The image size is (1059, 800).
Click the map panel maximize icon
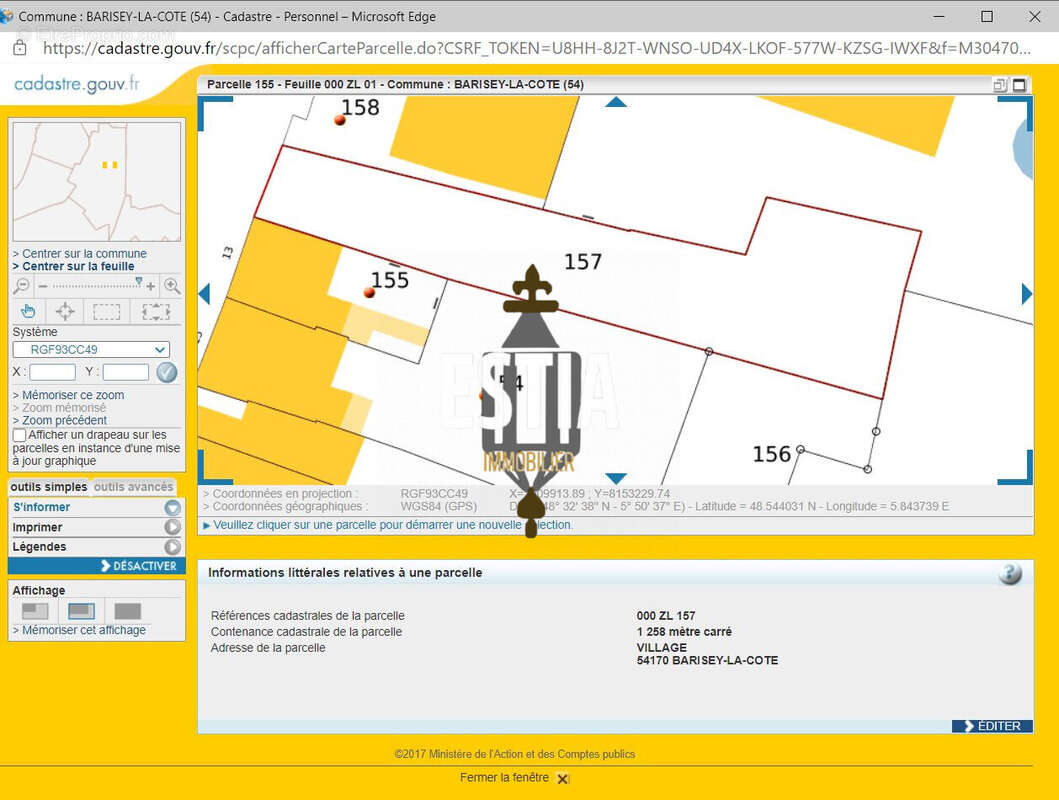(x=1019, y=85)
